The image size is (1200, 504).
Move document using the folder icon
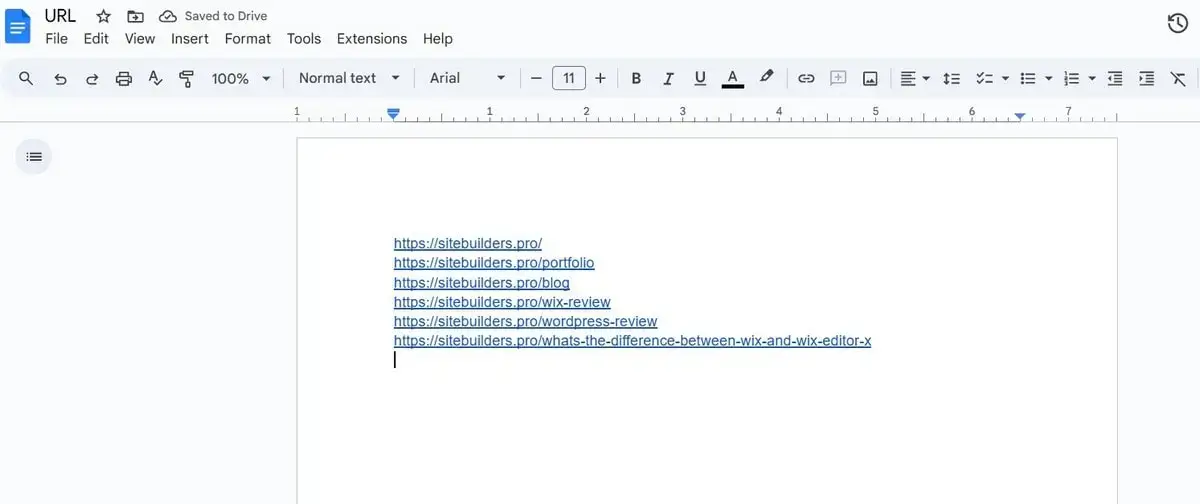coord(135,16)
